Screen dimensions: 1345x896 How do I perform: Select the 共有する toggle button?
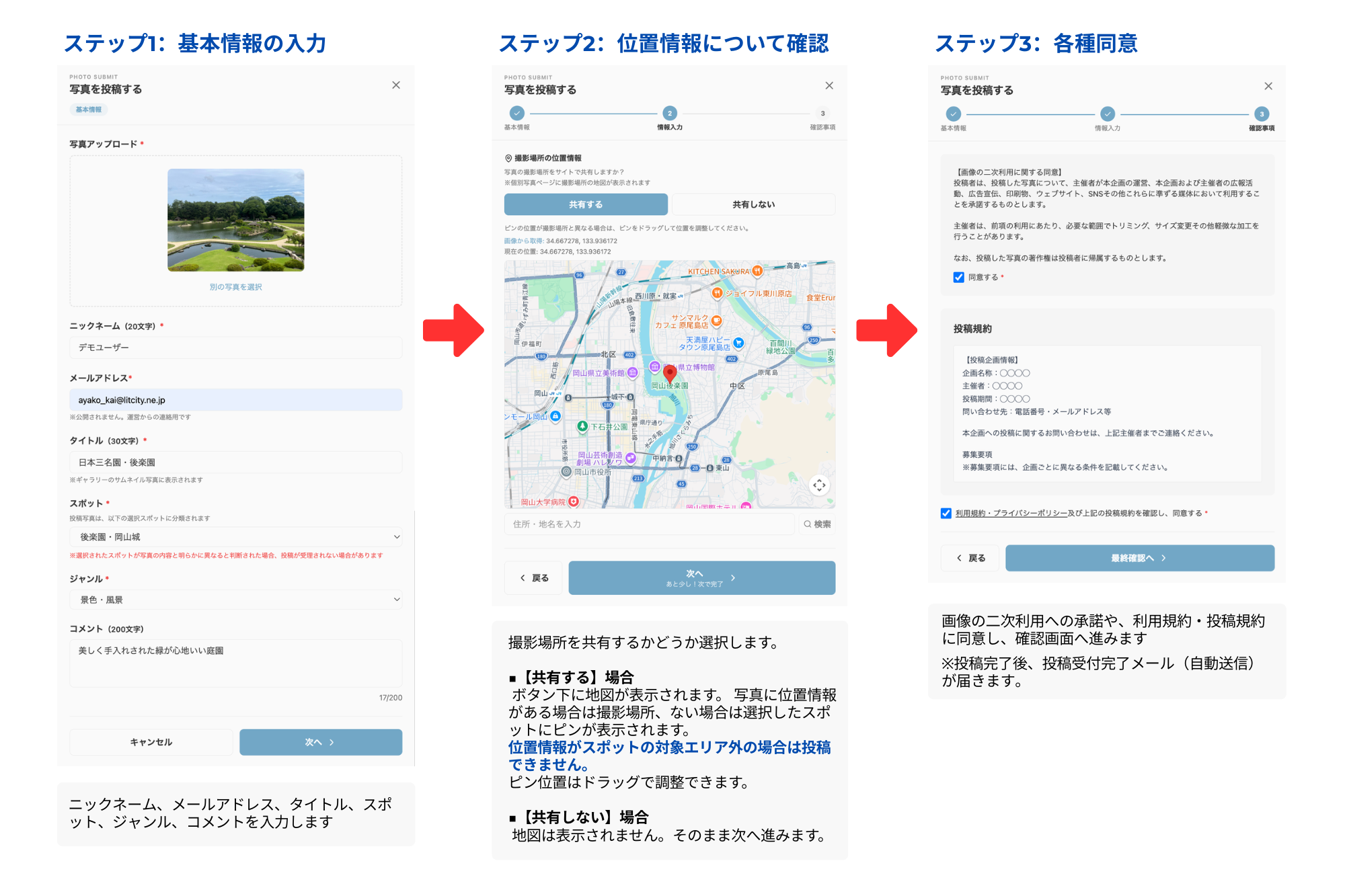pos(586,204)
